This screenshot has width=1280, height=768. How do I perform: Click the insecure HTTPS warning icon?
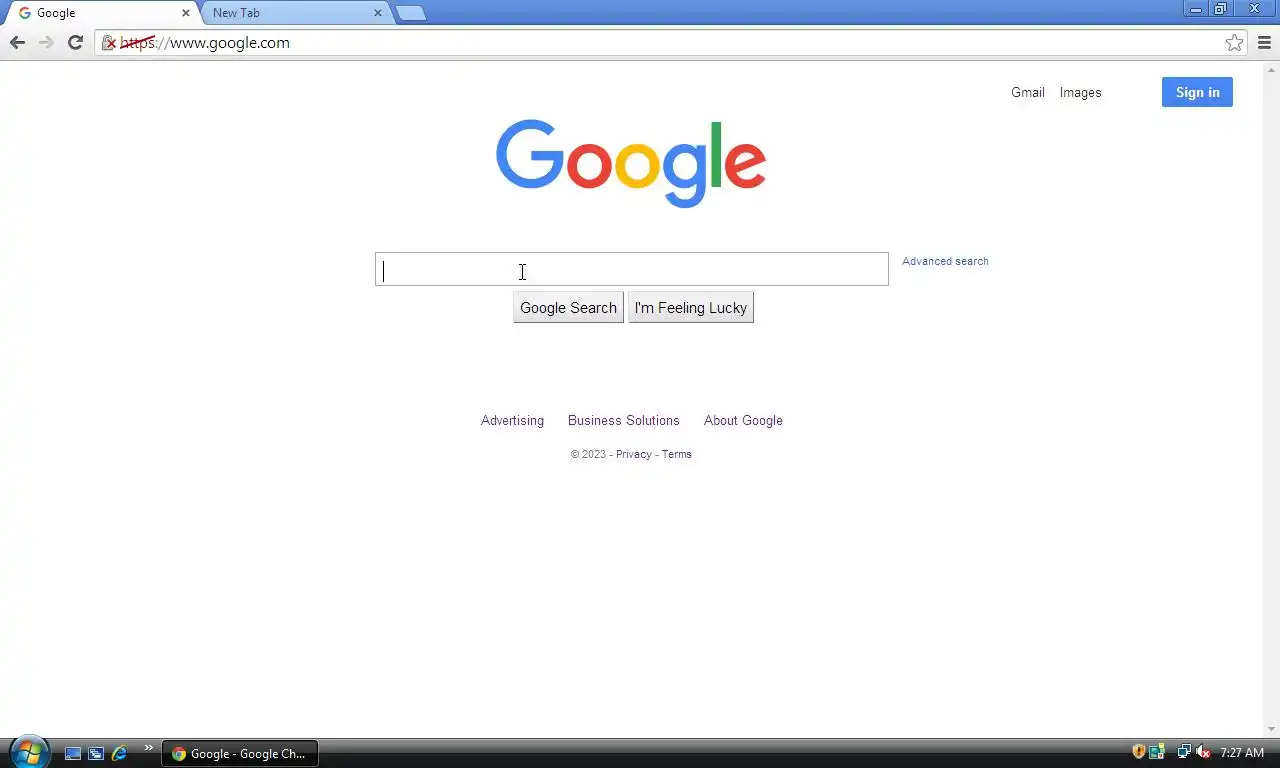tap(109, 43)
